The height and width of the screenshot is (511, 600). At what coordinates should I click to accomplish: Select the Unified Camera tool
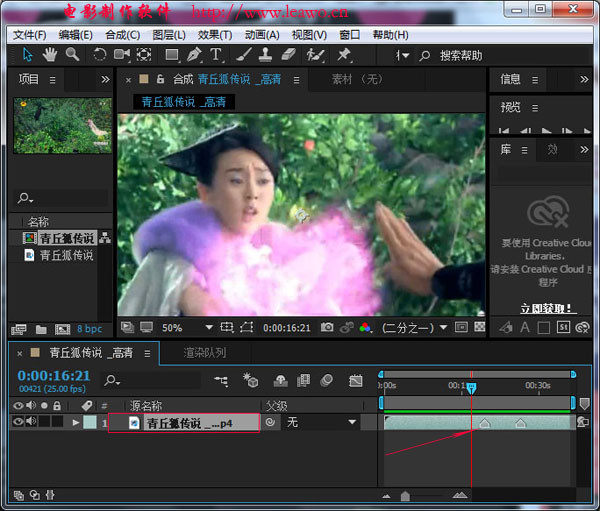pyautogui.click(x=122, y=55)
